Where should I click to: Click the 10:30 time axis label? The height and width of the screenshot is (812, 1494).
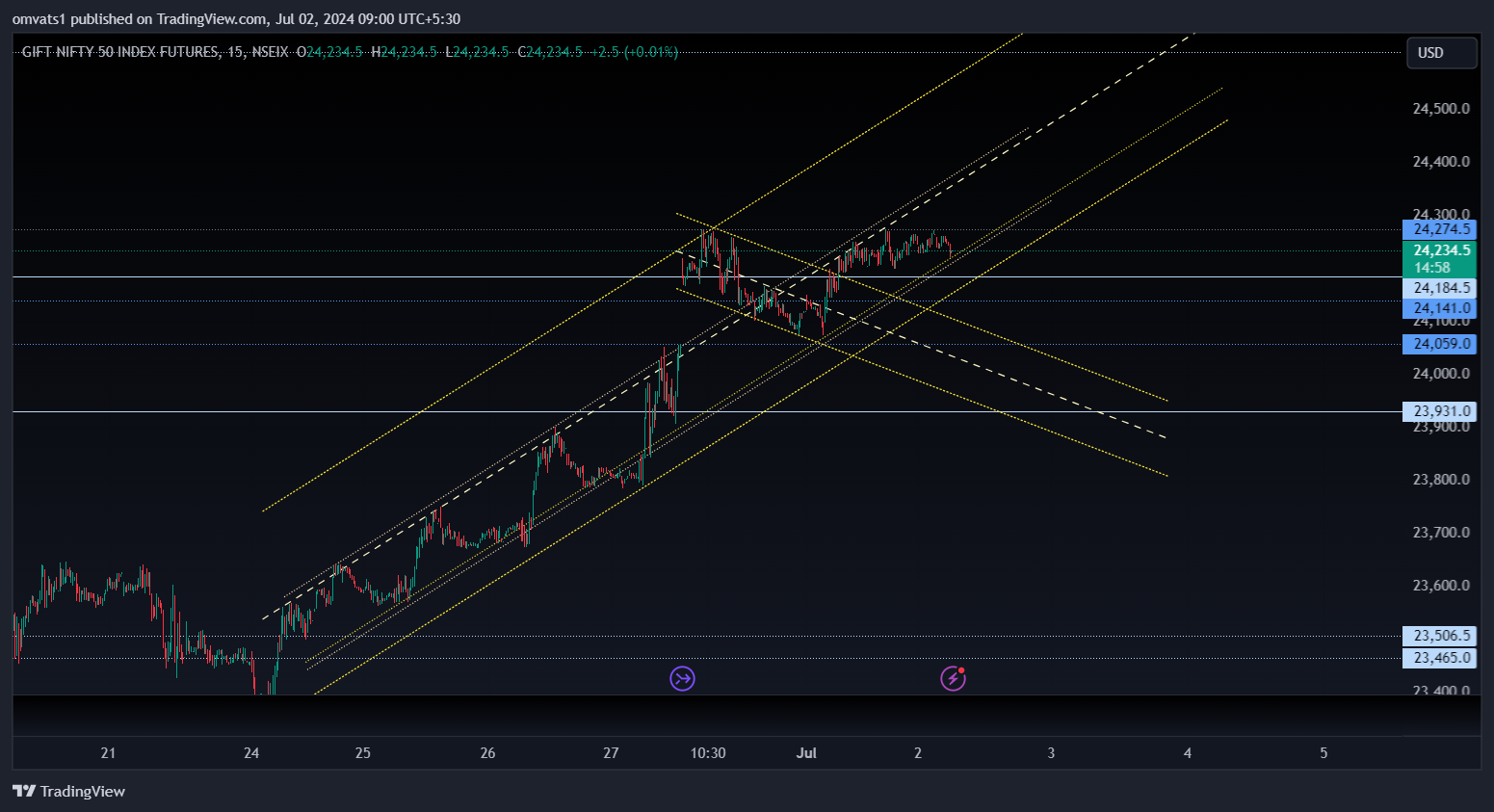click(708, 753)
